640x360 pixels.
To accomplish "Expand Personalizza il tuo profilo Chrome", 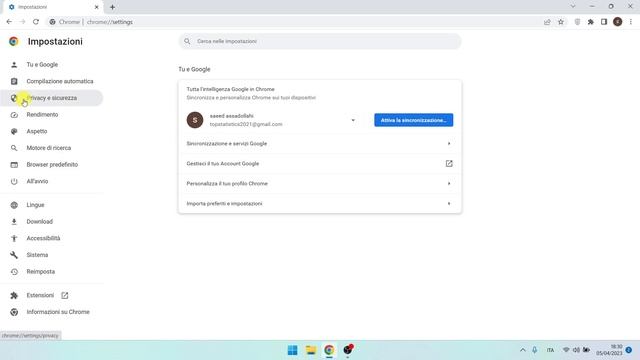I will (320, 184).
